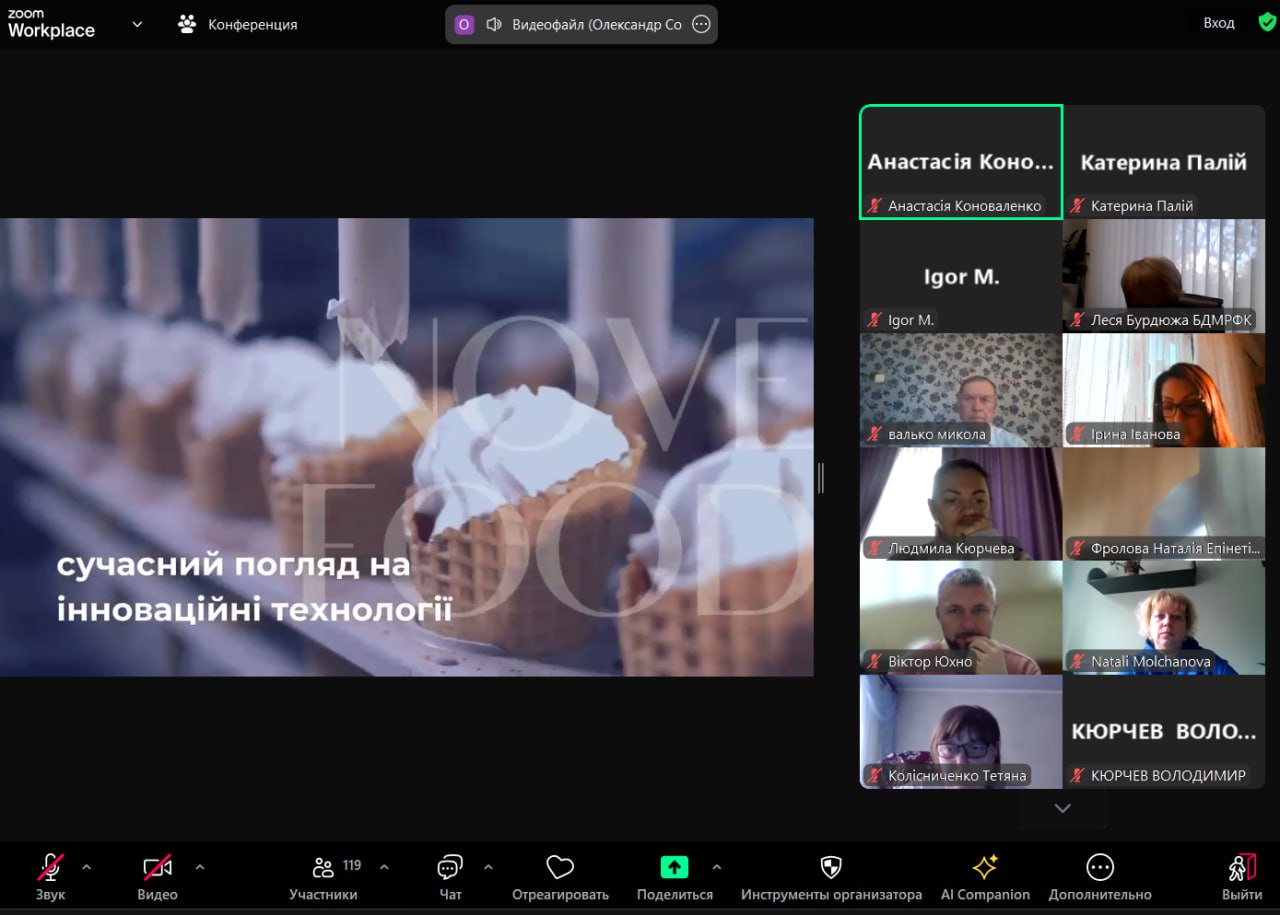Select Igor M. participant tile
The image size is (1280, 915).
pos(961,276)
